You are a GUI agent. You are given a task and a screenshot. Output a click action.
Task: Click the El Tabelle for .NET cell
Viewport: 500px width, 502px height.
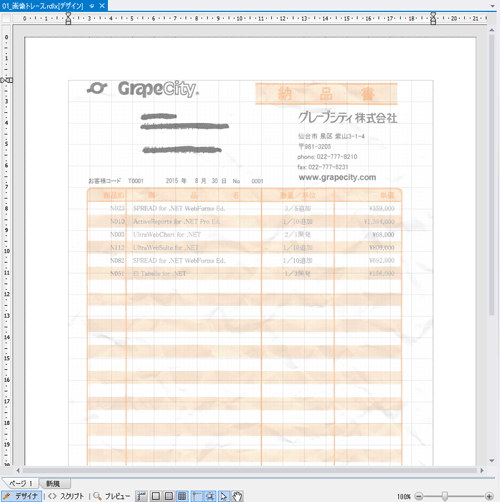pos(160,274)
